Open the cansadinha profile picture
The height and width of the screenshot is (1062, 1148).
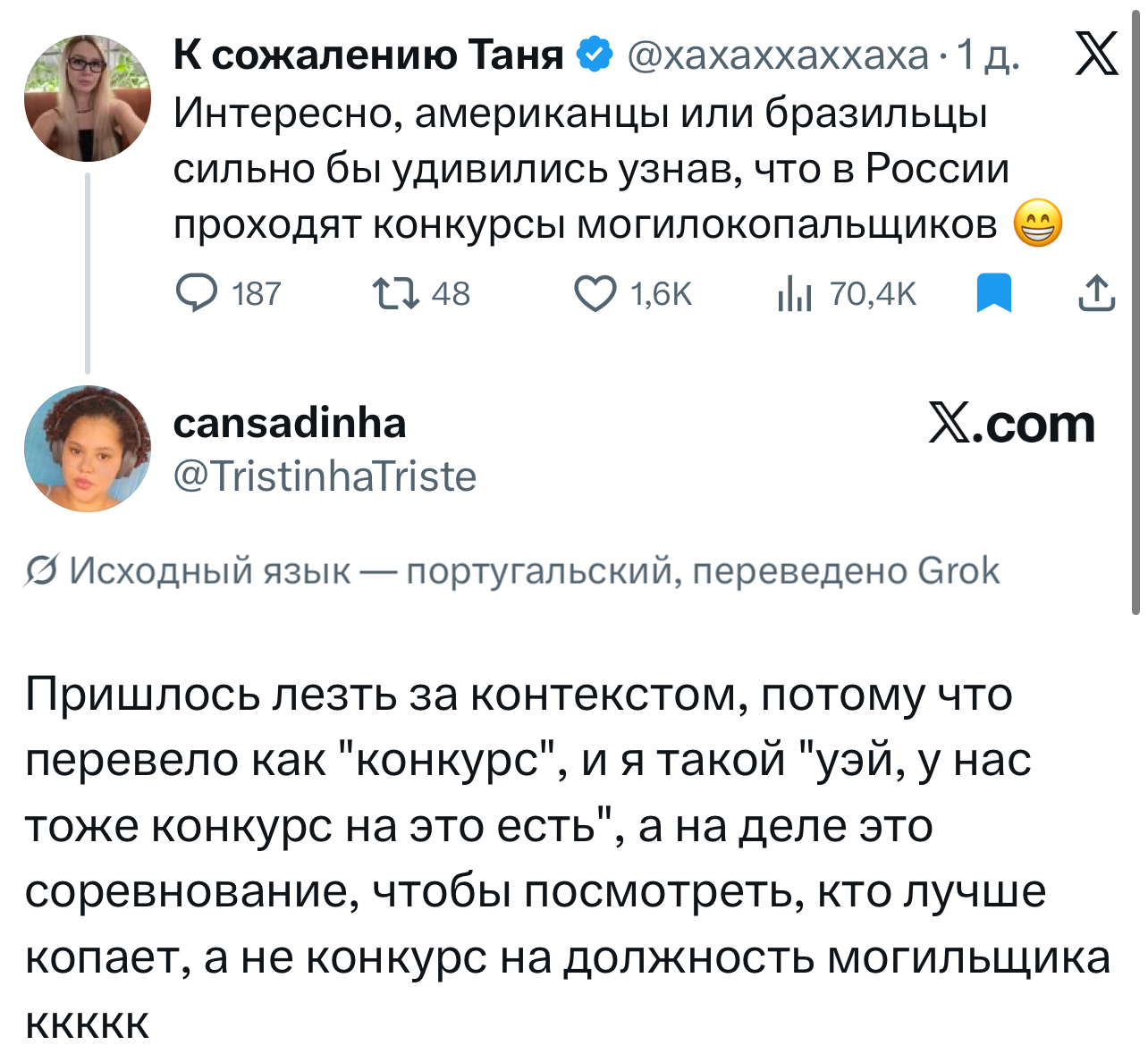coord(88,449)
